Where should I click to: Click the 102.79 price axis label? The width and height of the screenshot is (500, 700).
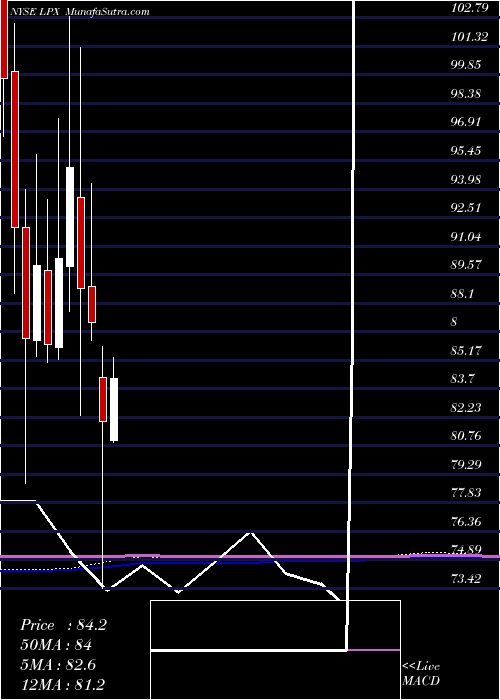pos(470,8)
